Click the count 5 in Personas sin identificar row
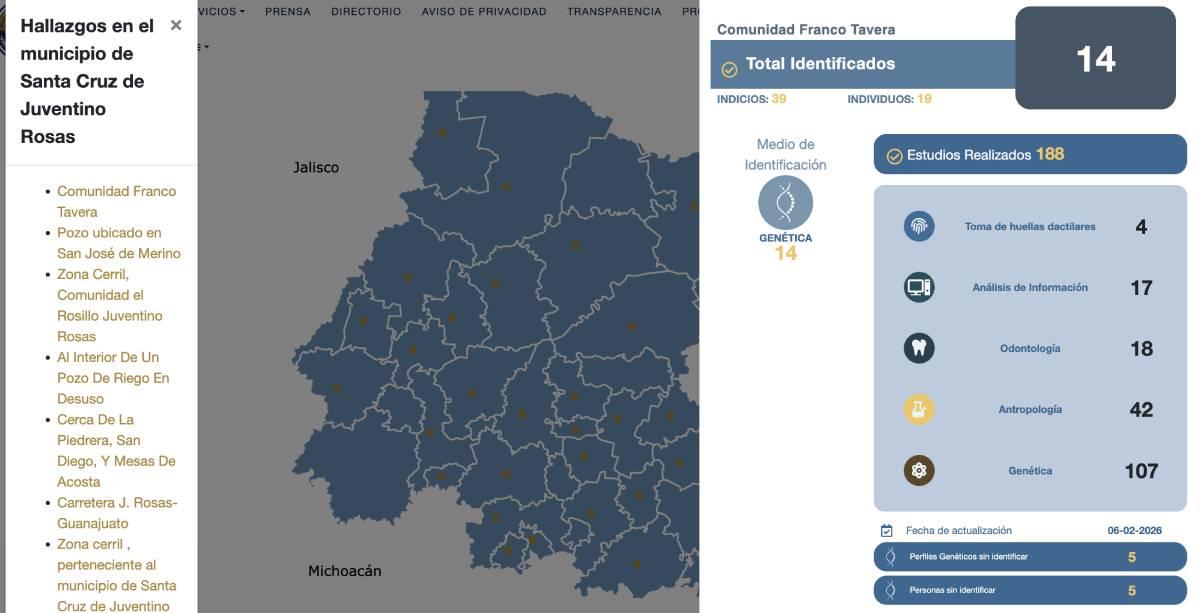1200x613 pixels. point(1132,591)
